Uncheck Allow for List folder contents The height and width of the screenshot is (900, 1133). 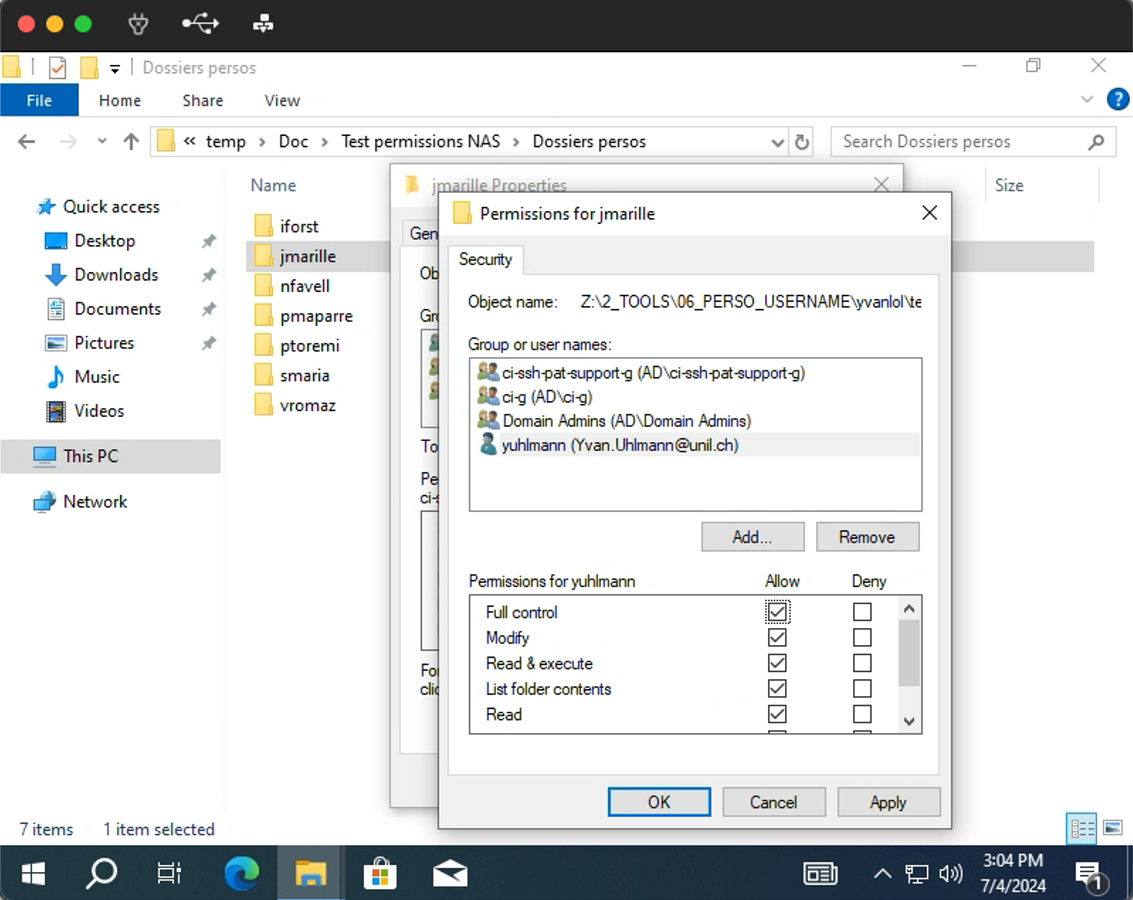pos(777,689)
